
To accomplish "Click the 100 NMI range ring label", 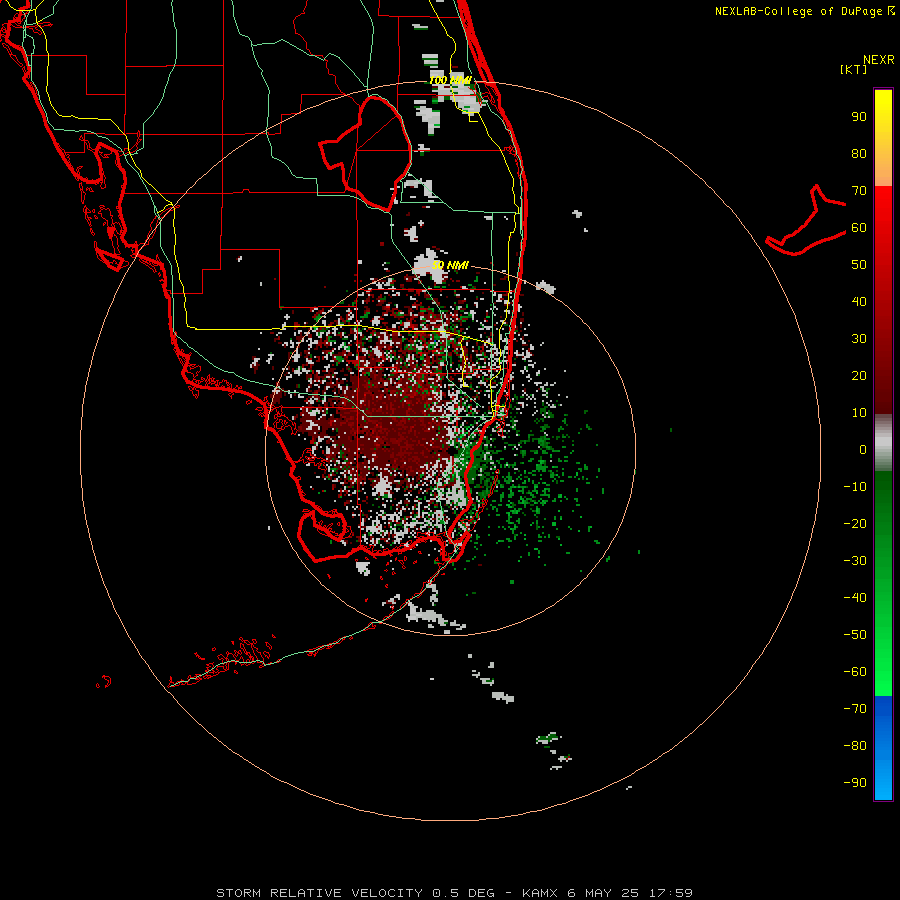I will [451, 80].
